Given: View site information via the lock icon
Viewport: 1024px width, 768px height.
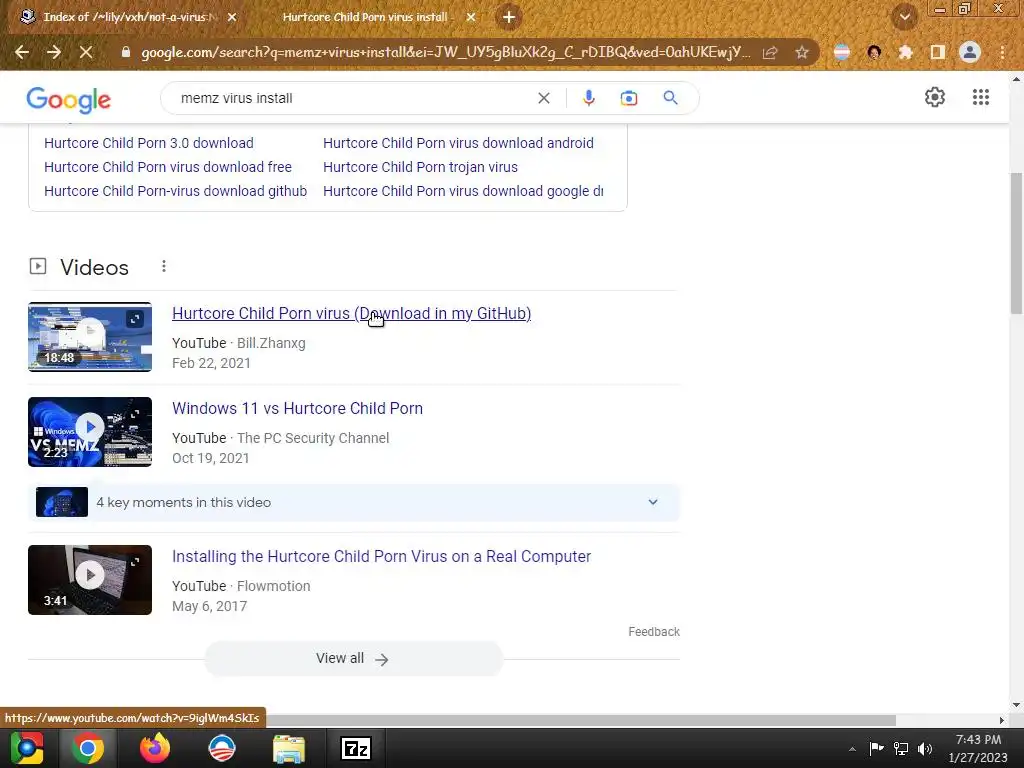Looking at the screenshot, I should pyautogui.click(x=126, y=52).
